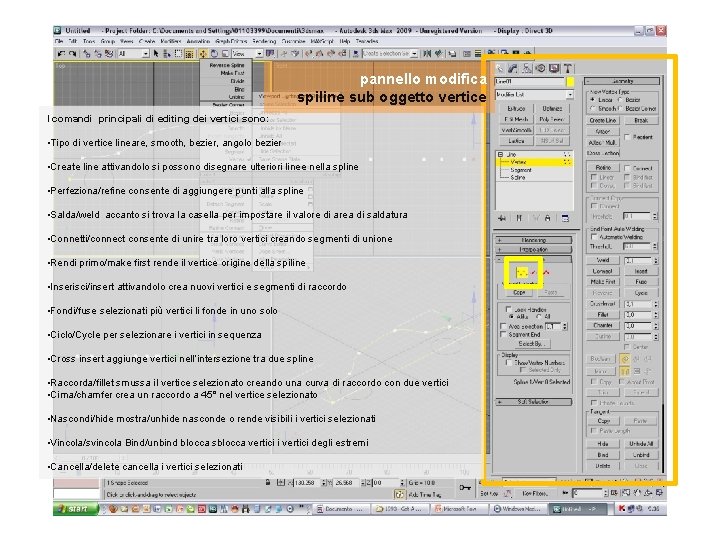Click the object name field Line01
Viewport: 720px width, 540px height.
click(x=529, y=81)
